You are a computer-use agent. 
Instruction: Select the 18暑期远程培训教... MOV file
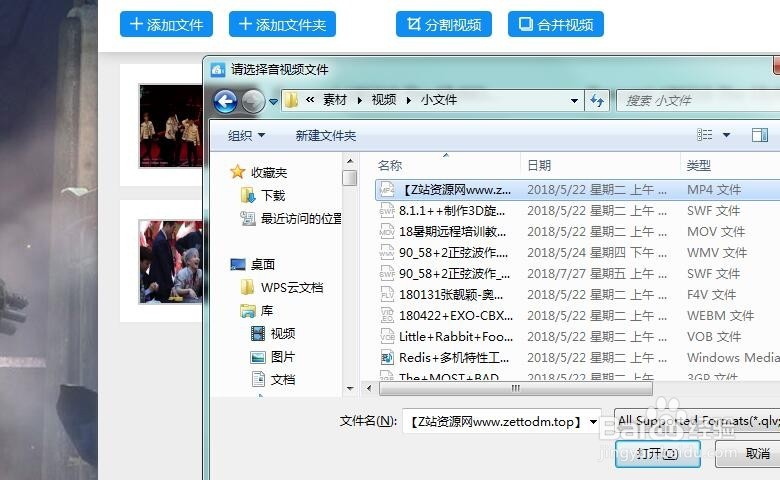[x=577, y=231]
